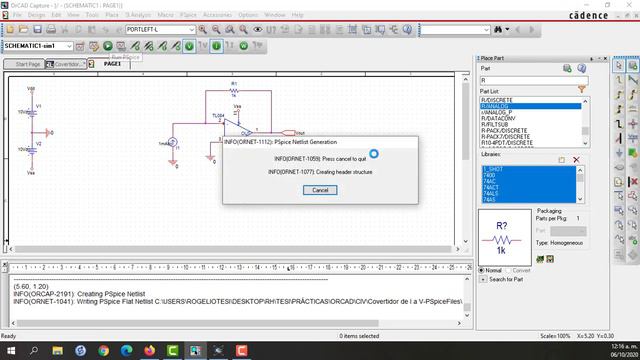The height and width of the screenshot is (360, 640).
Task: Switch to the Start Page tab
Action: pos(24,64)
